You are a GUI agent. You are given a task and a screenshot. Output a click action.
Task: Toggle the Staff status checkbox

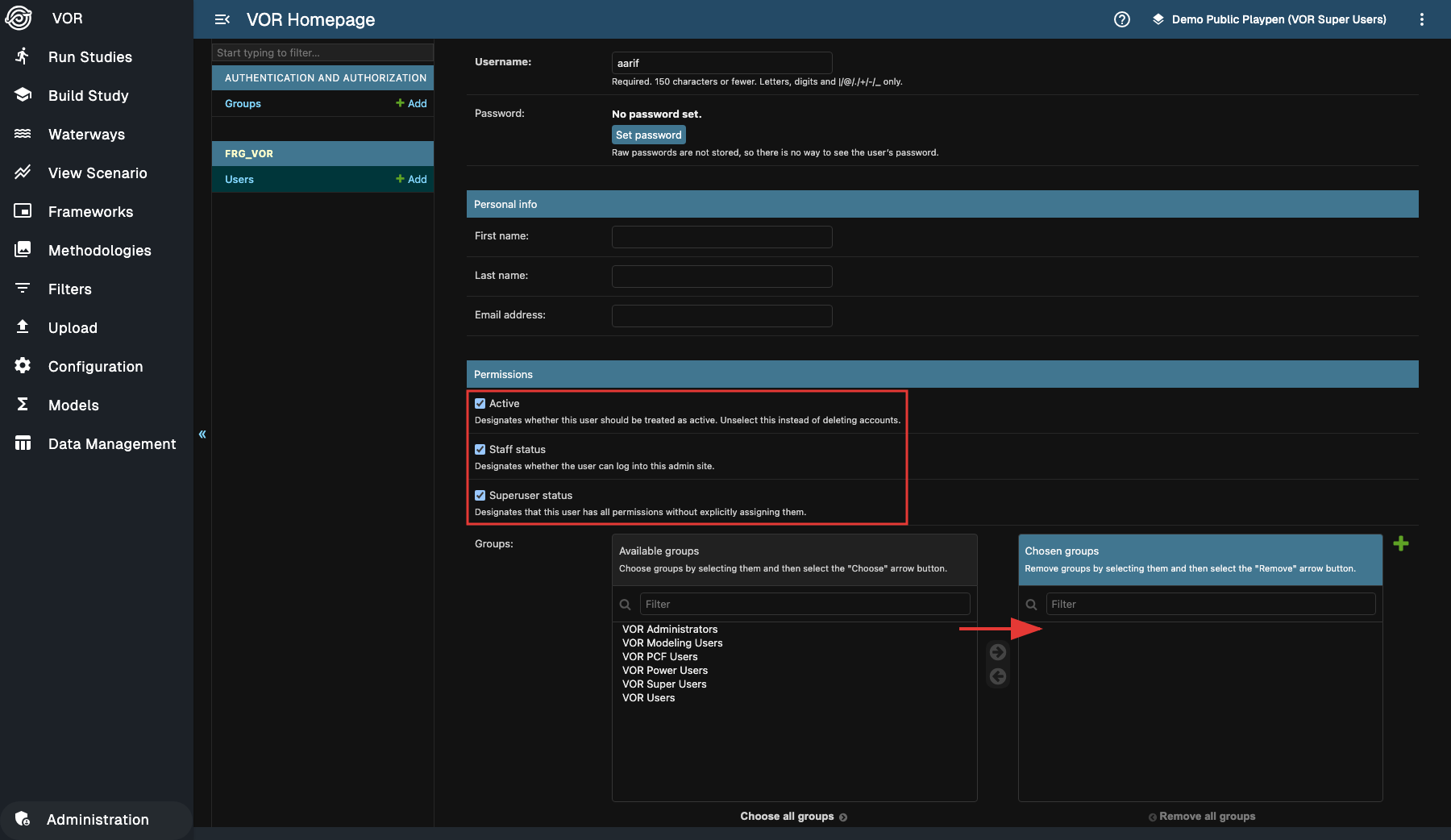(480, 450)
